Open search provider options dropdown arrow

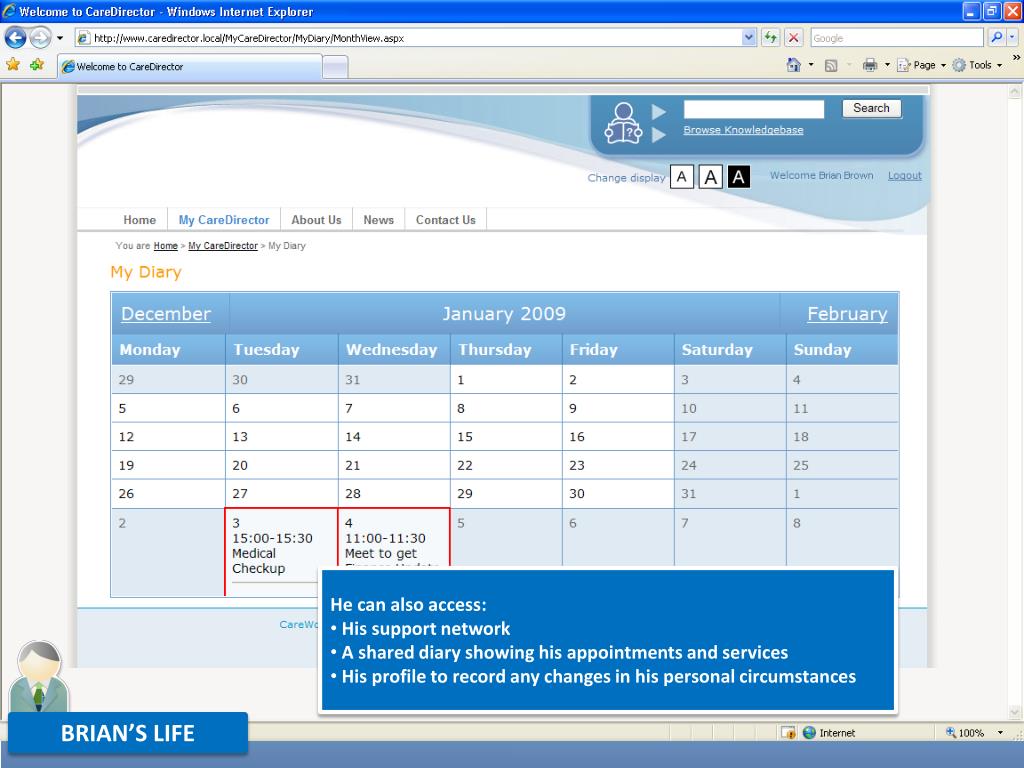[1012, 38]
